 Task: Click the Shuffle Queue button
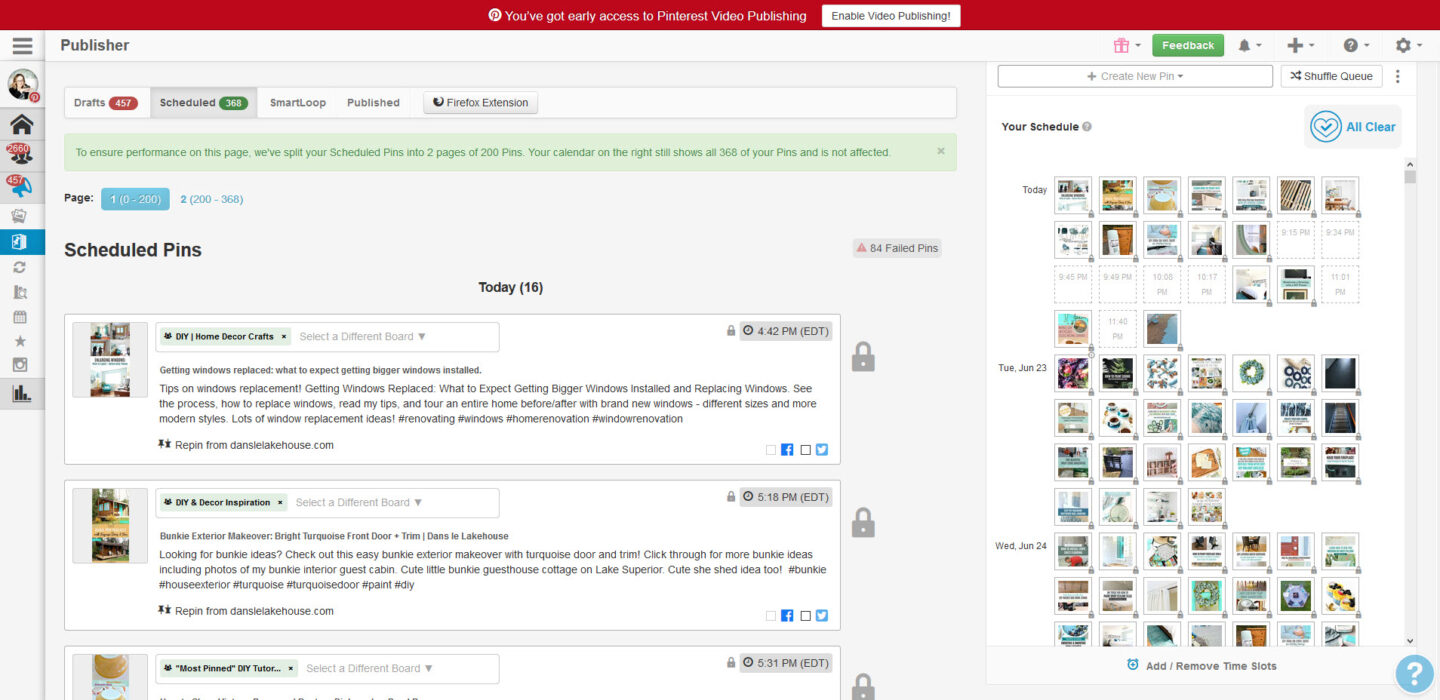(x=1331, y=76)
